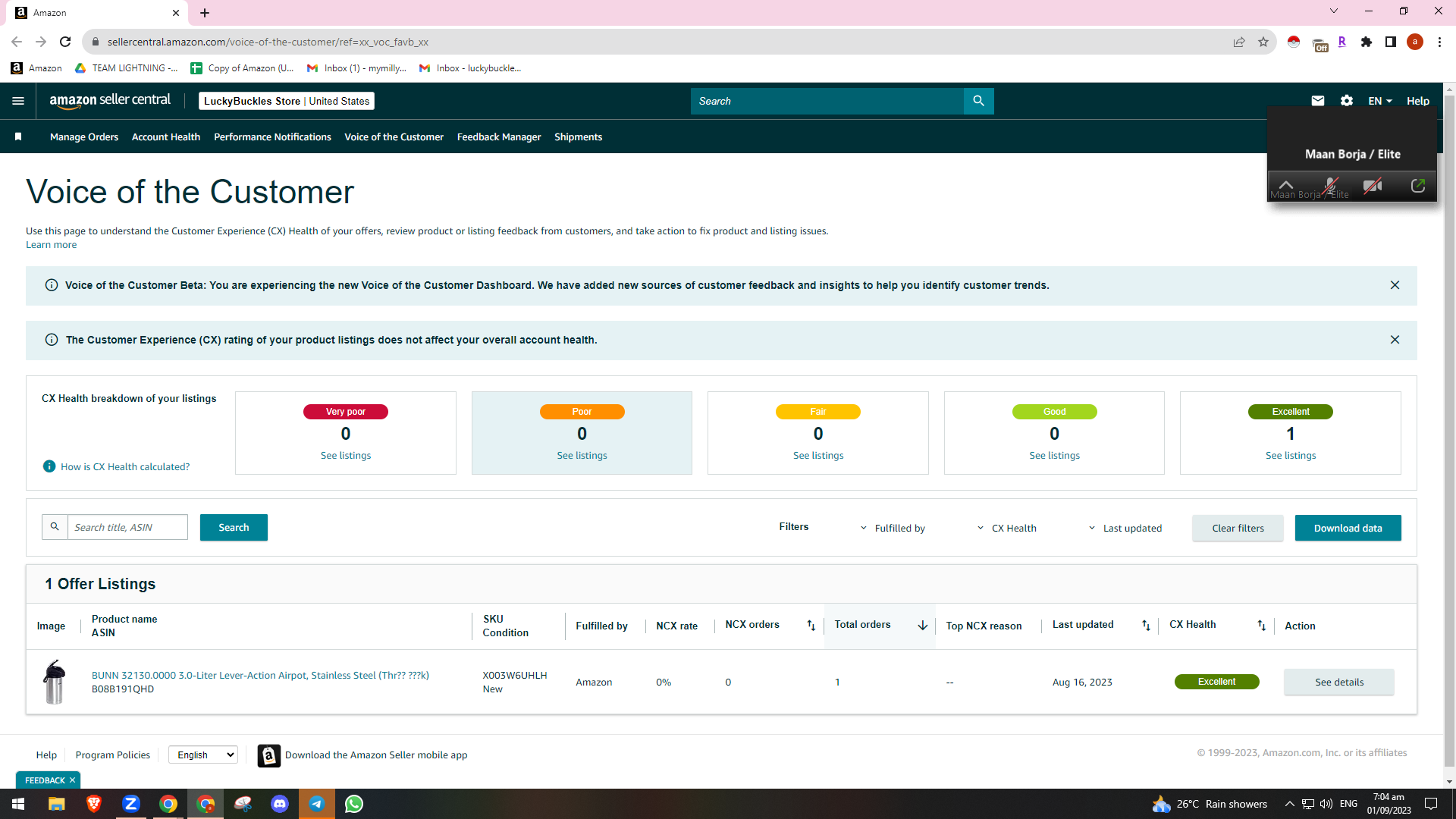Sort by CX Health column arrows

pos(1262,626)
